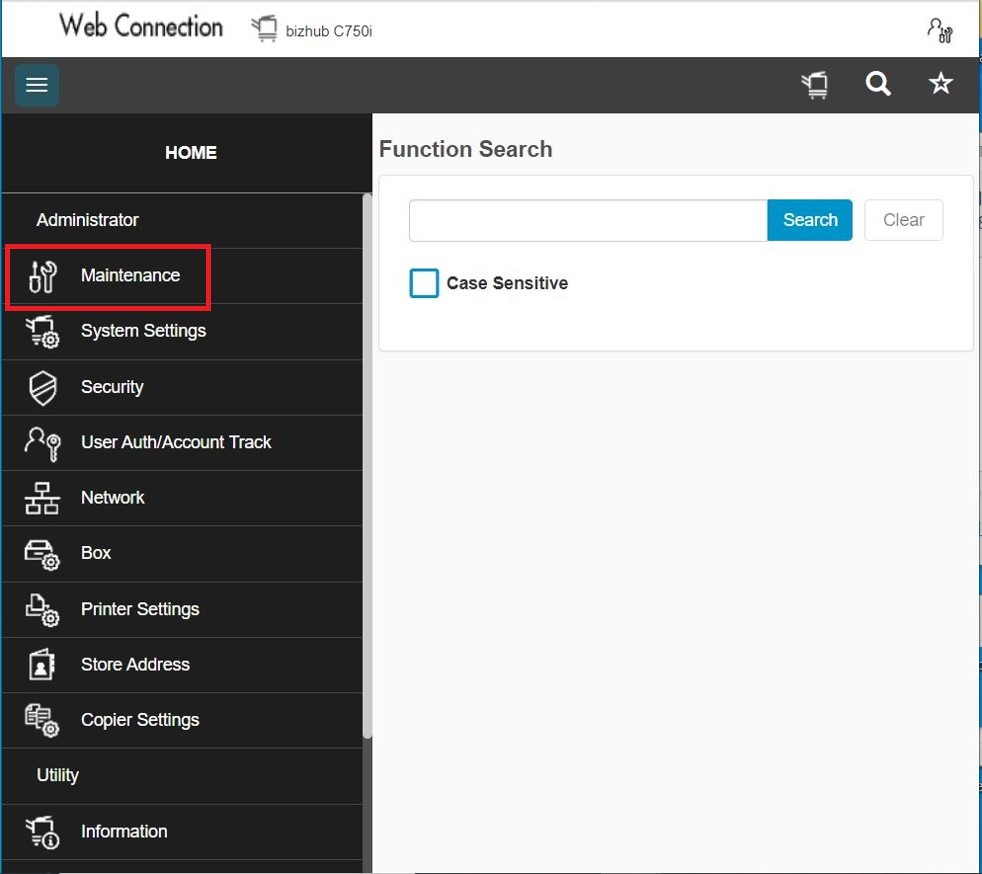Select Printer Settings from sidebar
Screen dimensions: 982x874
pyautogui.click(x=140, y=609)
